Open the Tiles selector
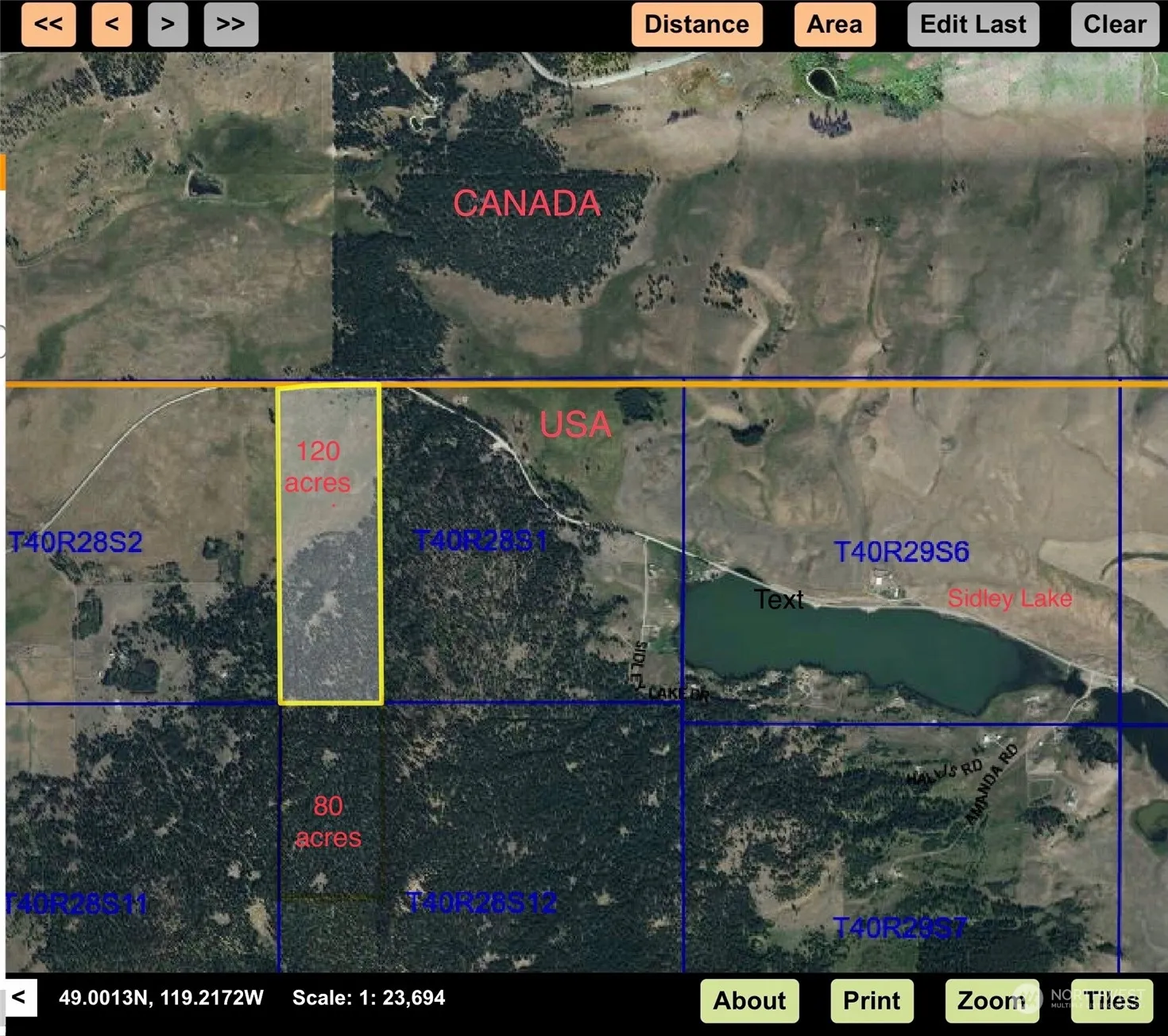1168x1036 pixels. 1112,1000
